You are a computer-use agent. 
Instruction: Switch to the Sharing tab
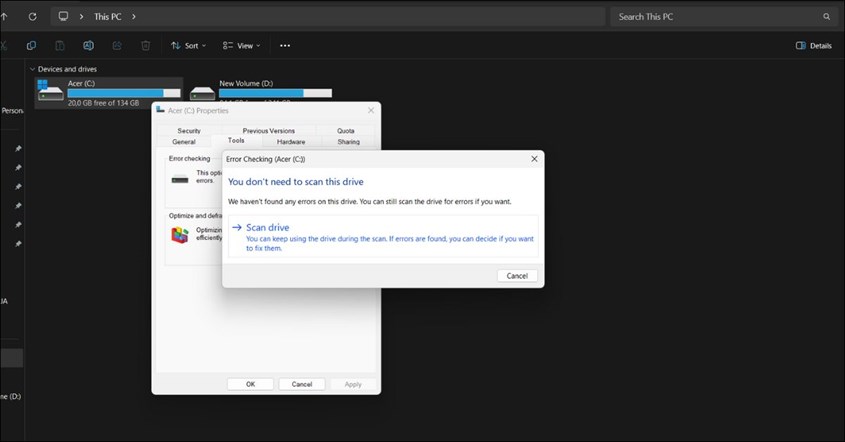click(x=348, y=142)
